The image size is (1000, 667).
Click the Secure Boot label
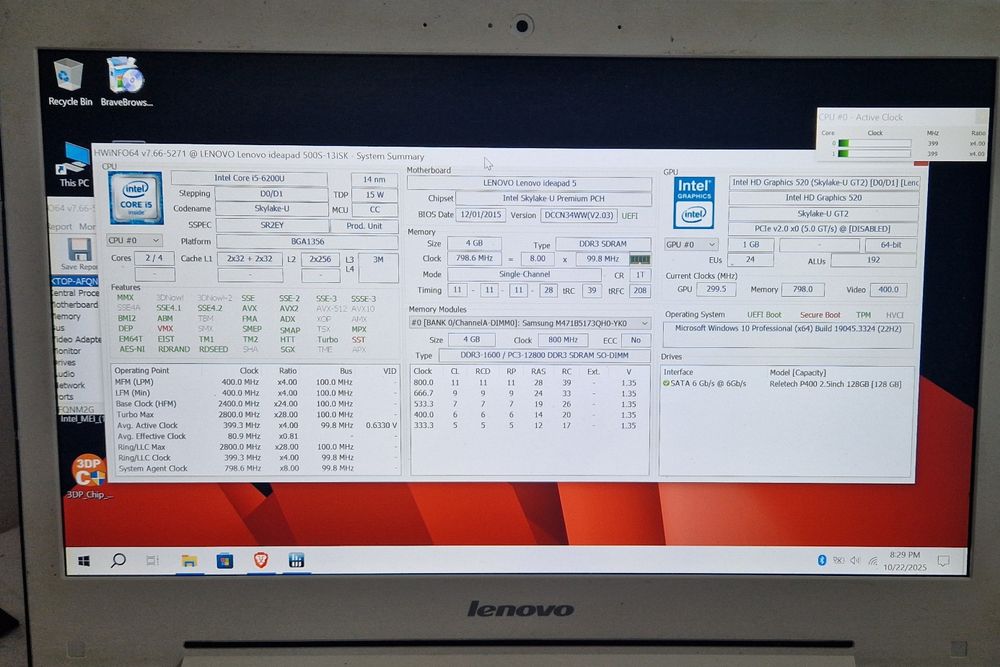820,315
